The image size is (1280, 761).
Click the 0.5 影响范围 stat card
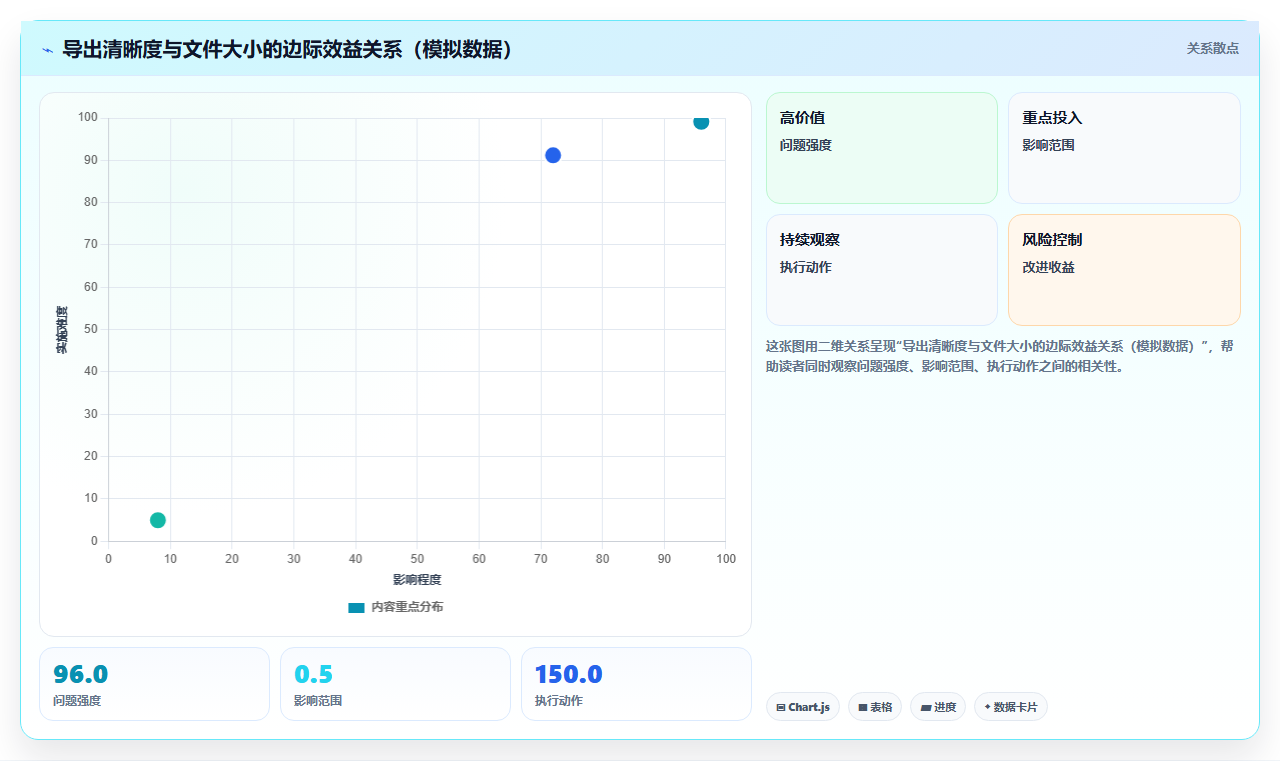point(395,684)
